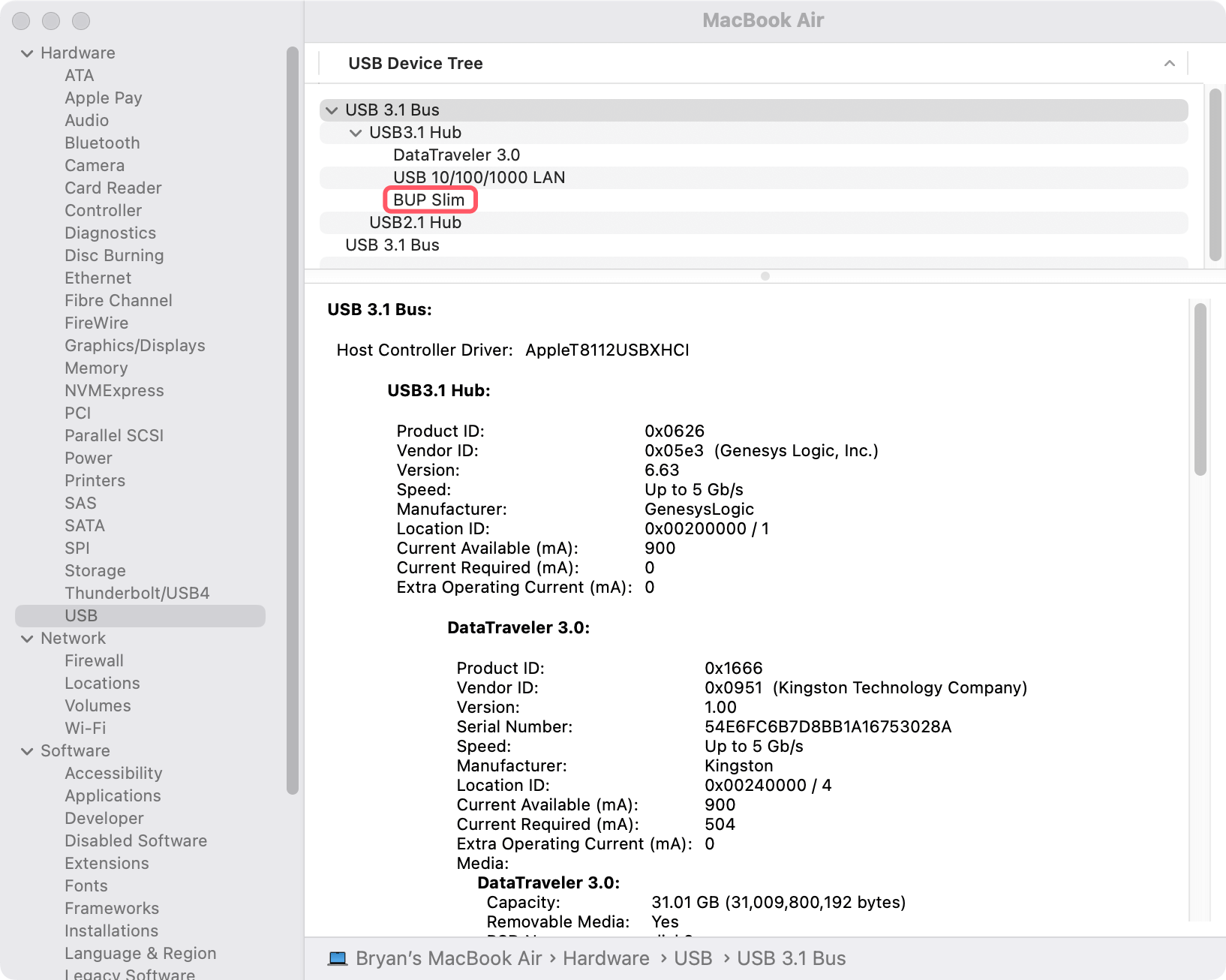Image resolution: width=1226 pixels, height=980 pixels.
Task: Select the BUP Slim device
Action: pos(429,200)
